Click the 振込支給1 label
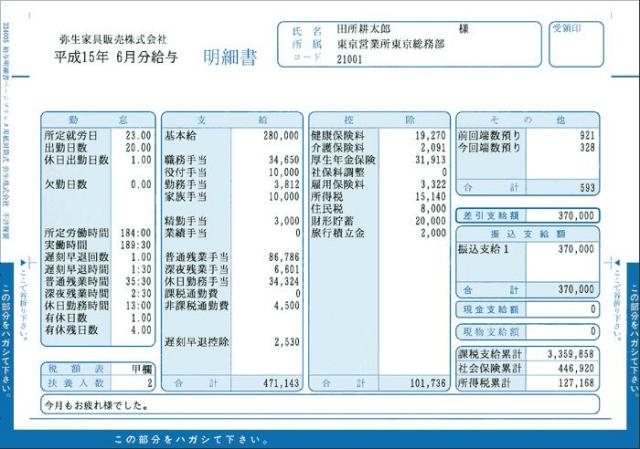Viewport: 640px width, 449px height. point(484,249)
